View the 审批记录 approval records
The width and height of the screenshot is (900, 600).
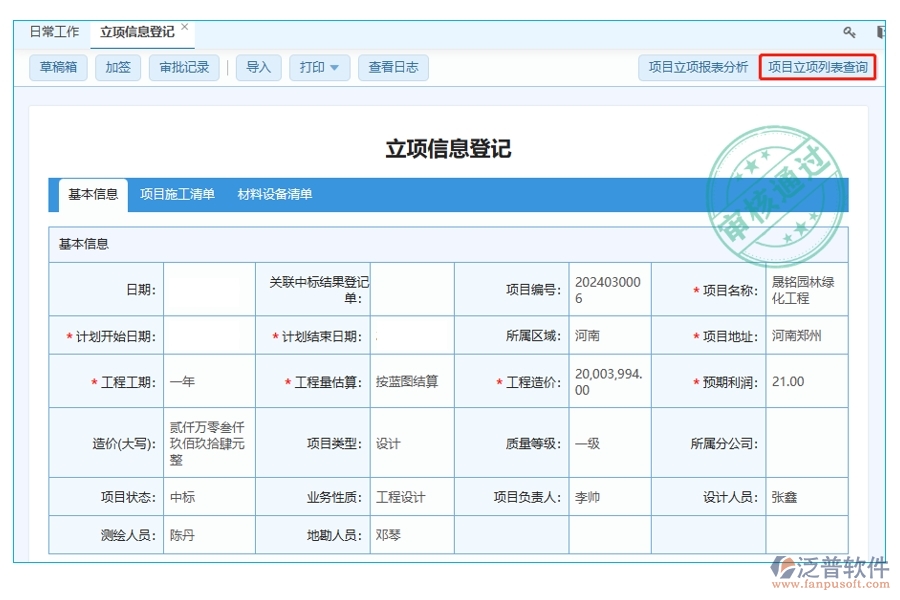(x=184, y=68)
